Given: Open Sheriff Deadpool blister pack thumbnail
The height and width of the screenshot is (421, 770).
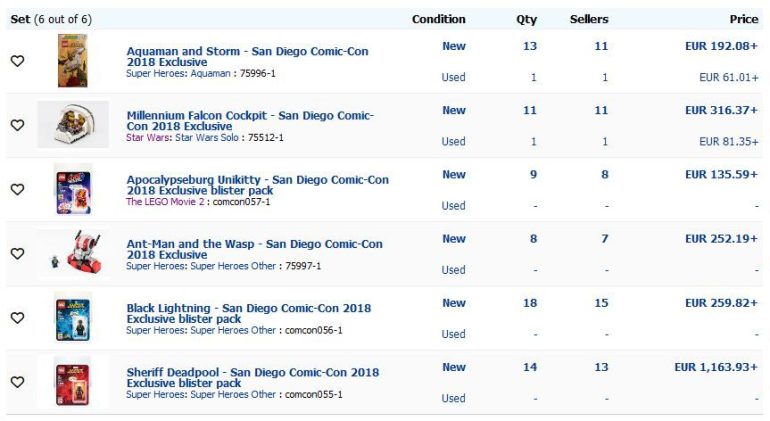Looking at the screenshot, I should [72, 380].
